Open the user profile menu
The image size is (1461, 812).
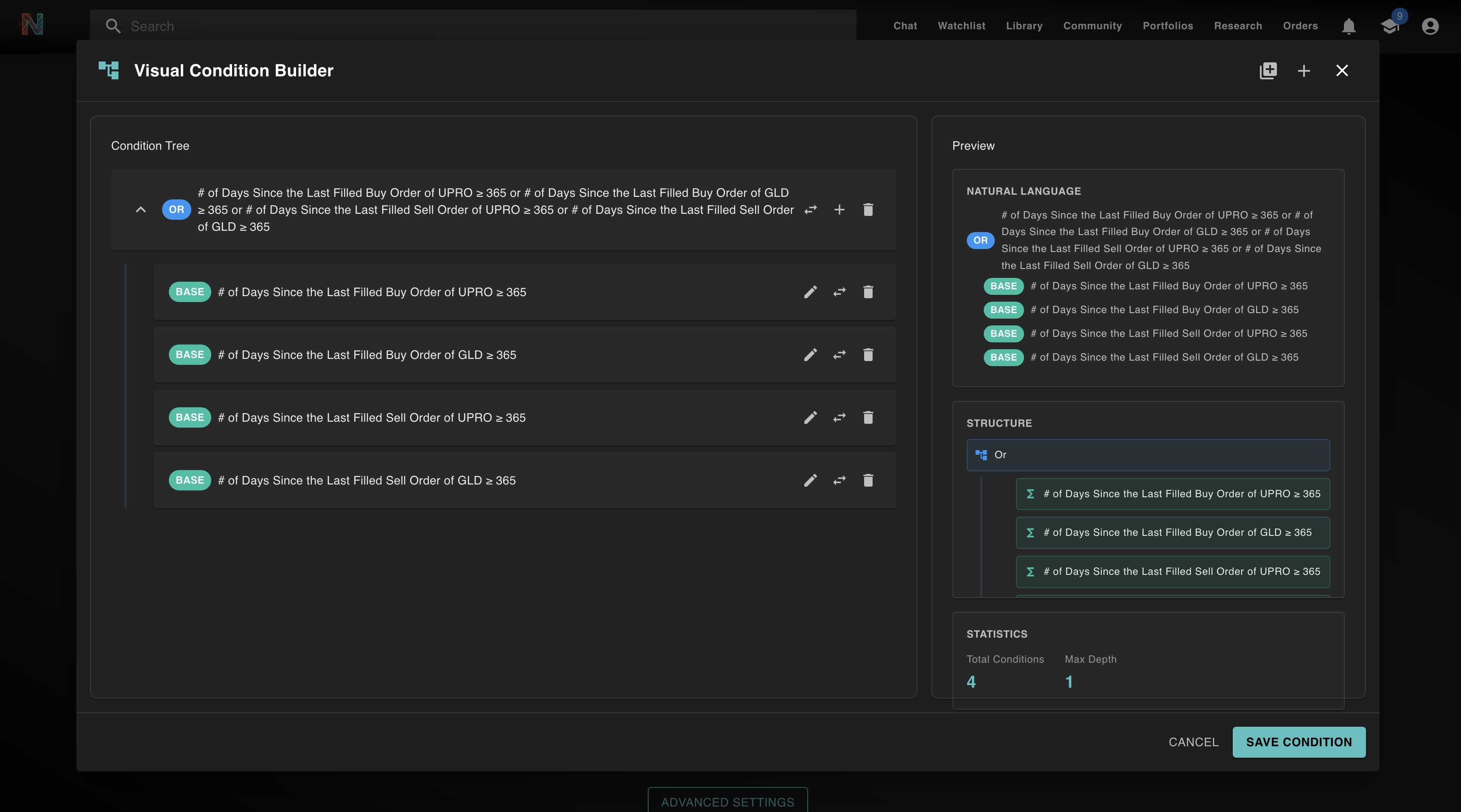[1430, 26]
